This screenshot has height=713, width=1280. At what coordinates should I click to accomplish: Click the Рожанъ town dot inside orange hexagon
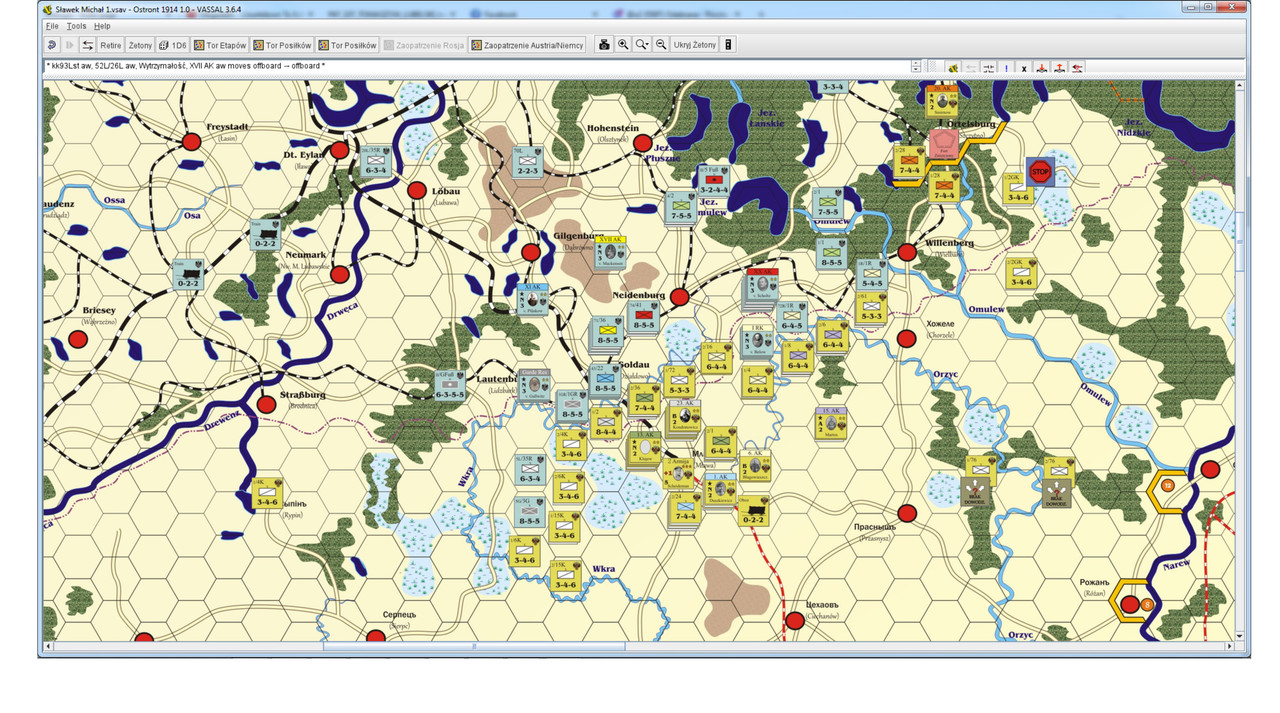pyautogui.click(x=1130, y=604)
